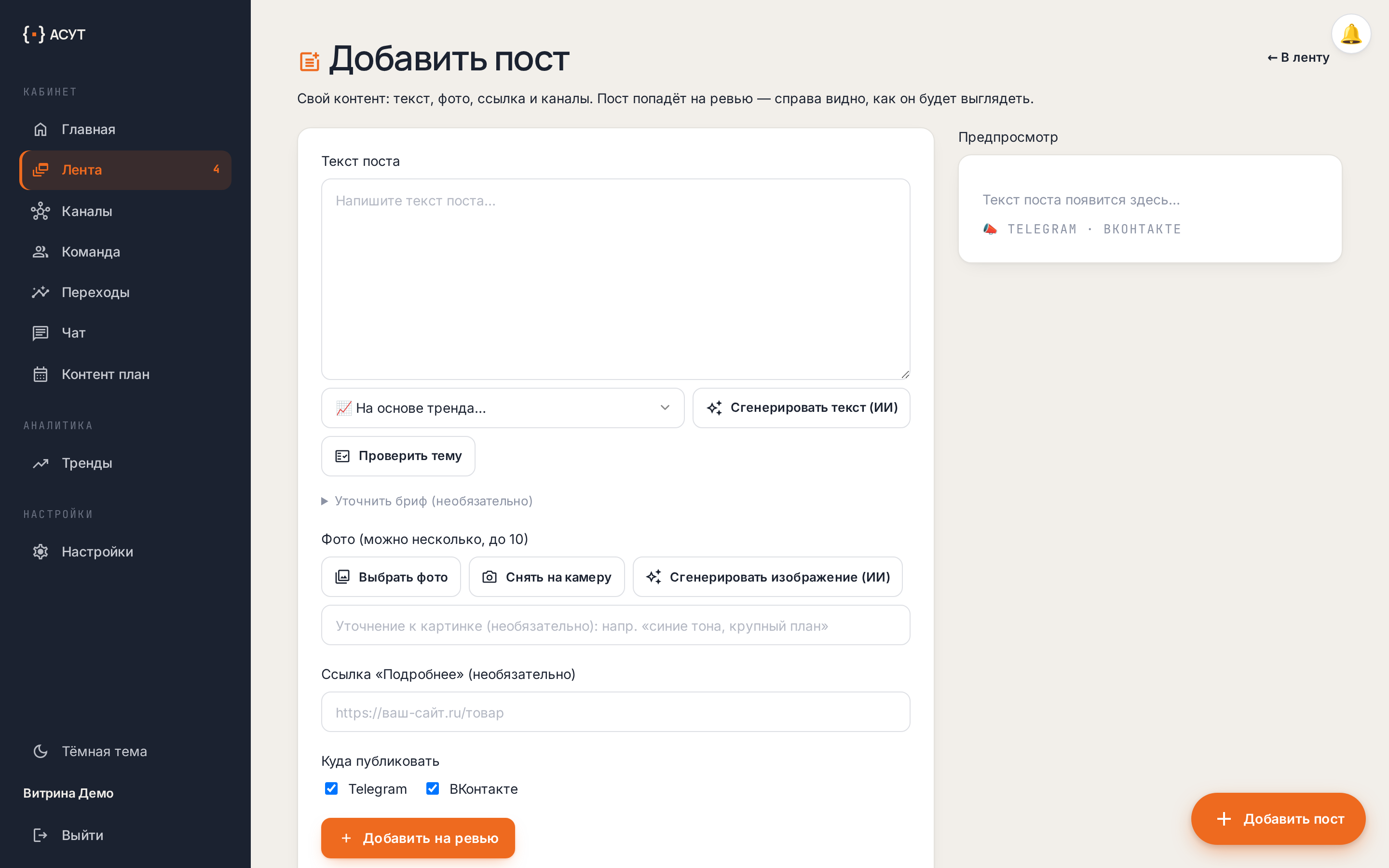Viewport: 1389px width, 868px height.
Task: Click the gear icon next to Настройки
Action: pos(40,552)
